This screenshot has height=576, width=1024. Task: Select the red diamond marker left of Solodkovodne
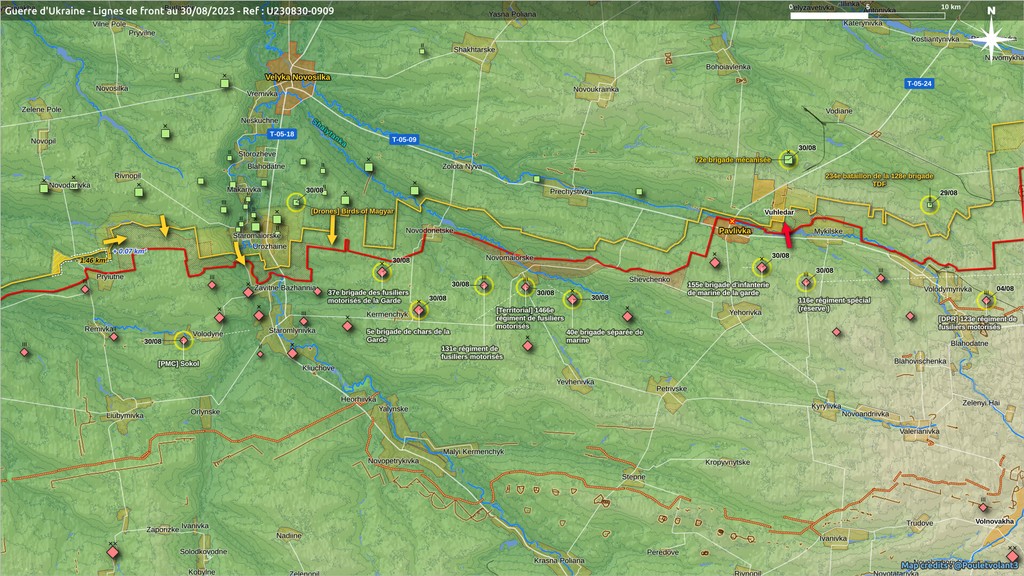point(113,552)
